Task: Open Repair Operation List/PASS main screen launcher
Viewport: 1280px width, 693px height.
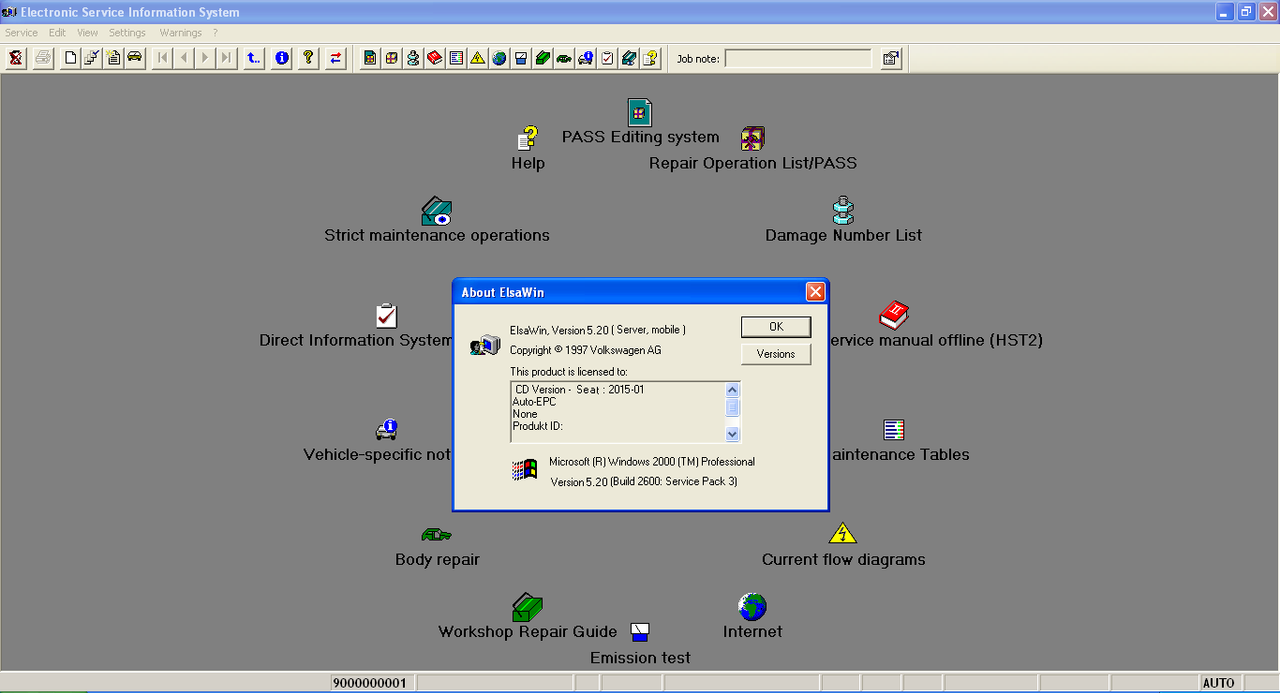Action: [x=753, y=149]
